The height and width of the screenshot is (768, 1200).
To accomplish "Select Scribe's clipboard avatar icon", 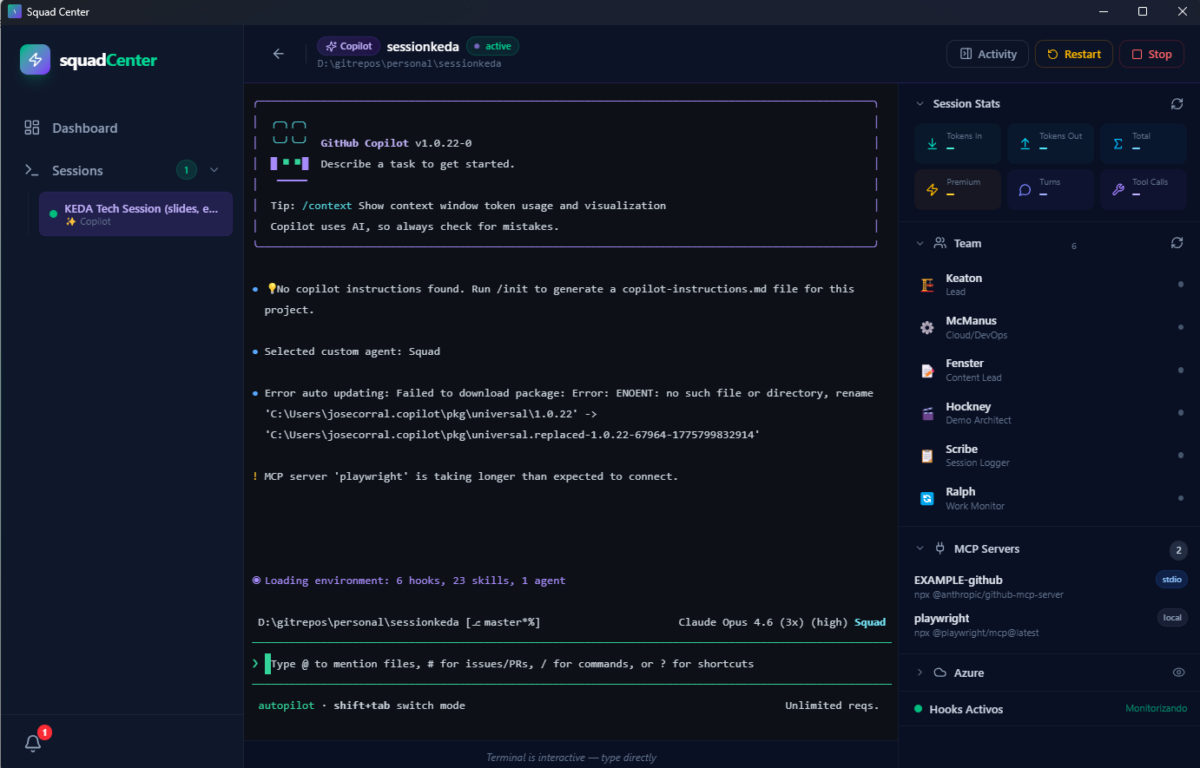I will (x=927, y=455).
